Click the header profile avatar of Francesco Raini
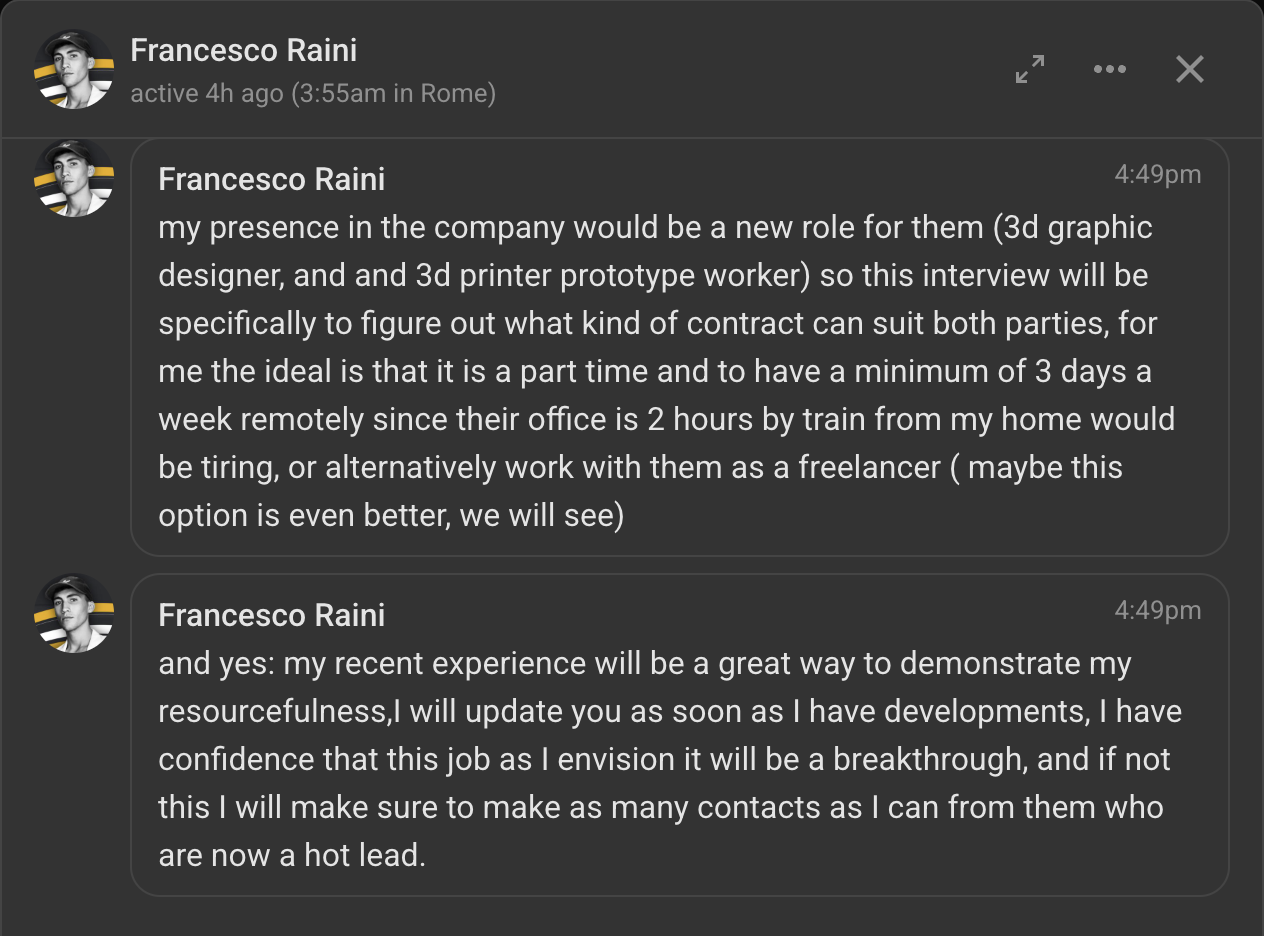 pos(74,69)
